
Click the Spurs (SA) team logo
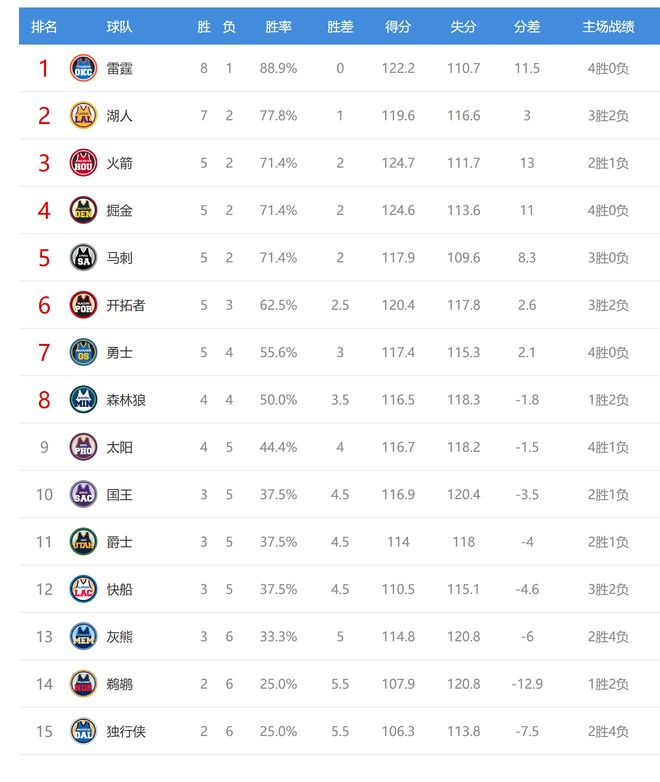83,258
